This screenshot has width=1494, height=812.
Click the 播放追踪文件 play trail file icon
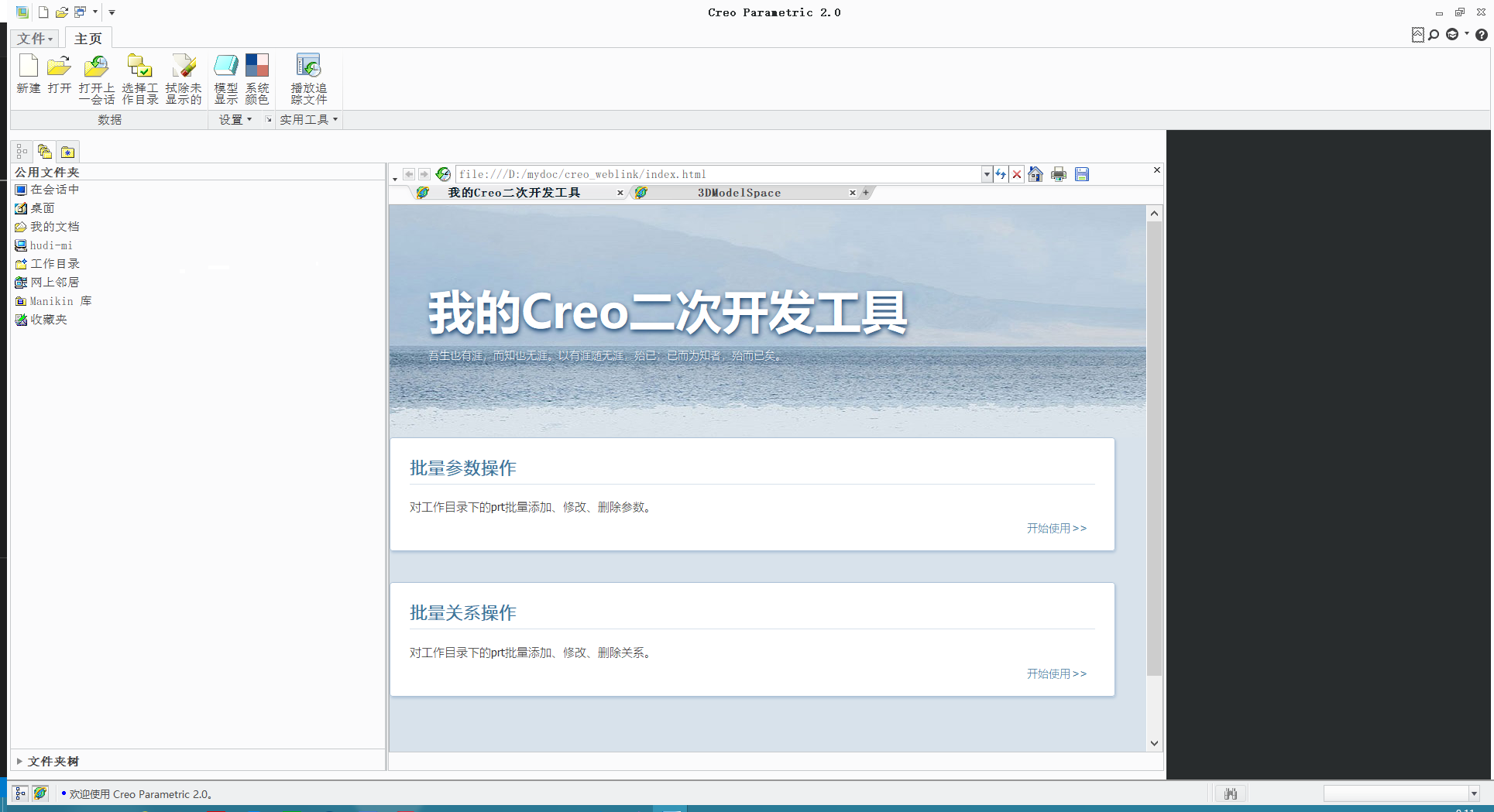click(308, 77)
